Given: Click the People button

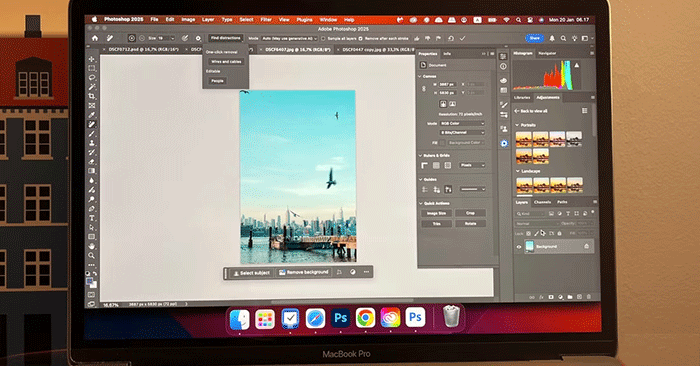Looking at the screenshot, I should coord(217,81).
